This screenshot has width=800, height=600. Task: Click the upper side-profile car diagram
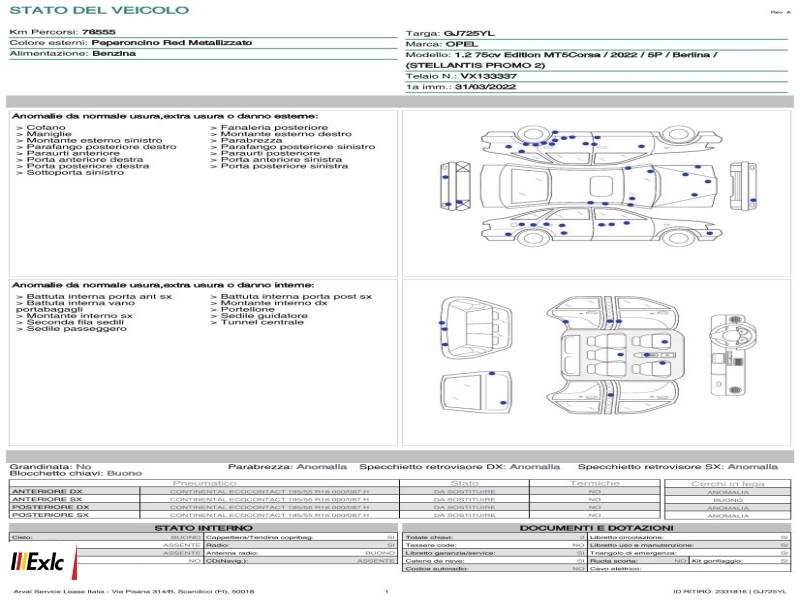point(602,144)
